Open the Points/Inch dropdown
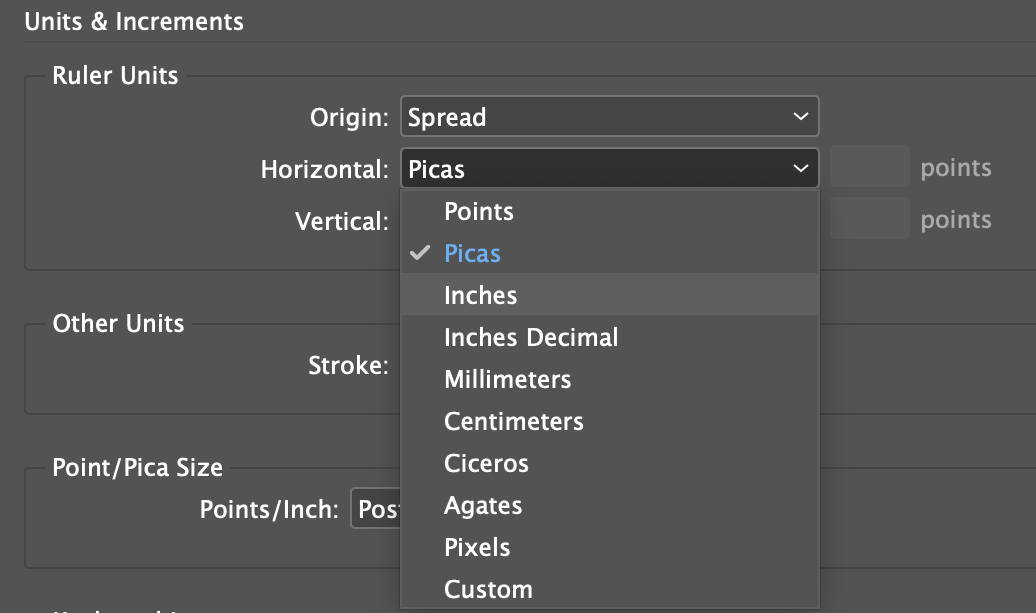 (x=375, y=509)
